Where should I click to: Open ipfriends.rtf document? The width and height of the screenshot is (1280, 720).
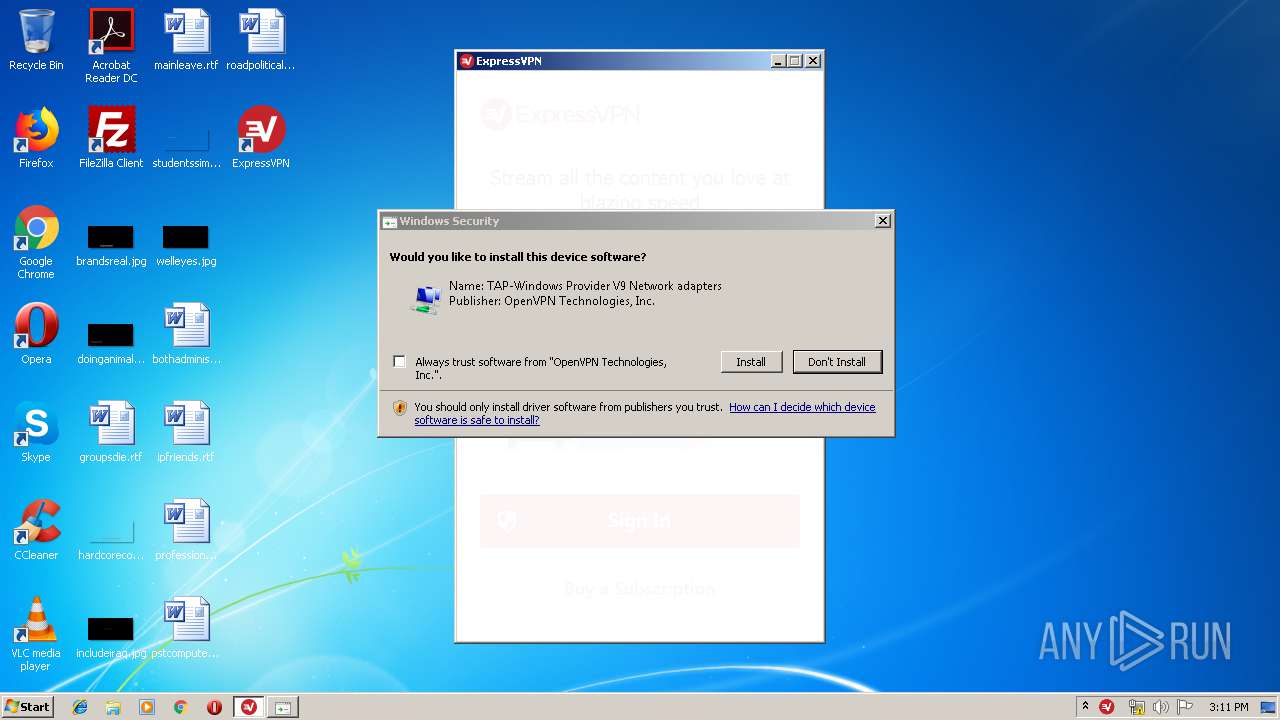point(186,432)
